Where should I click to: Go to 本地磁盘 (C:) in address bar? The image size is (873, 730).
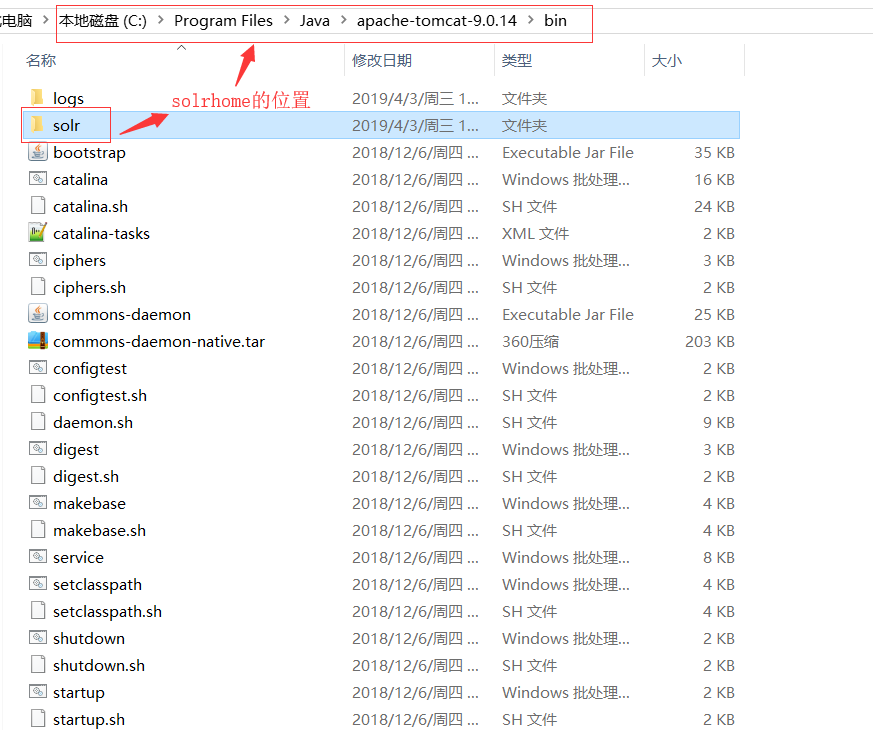click(103, 21)
